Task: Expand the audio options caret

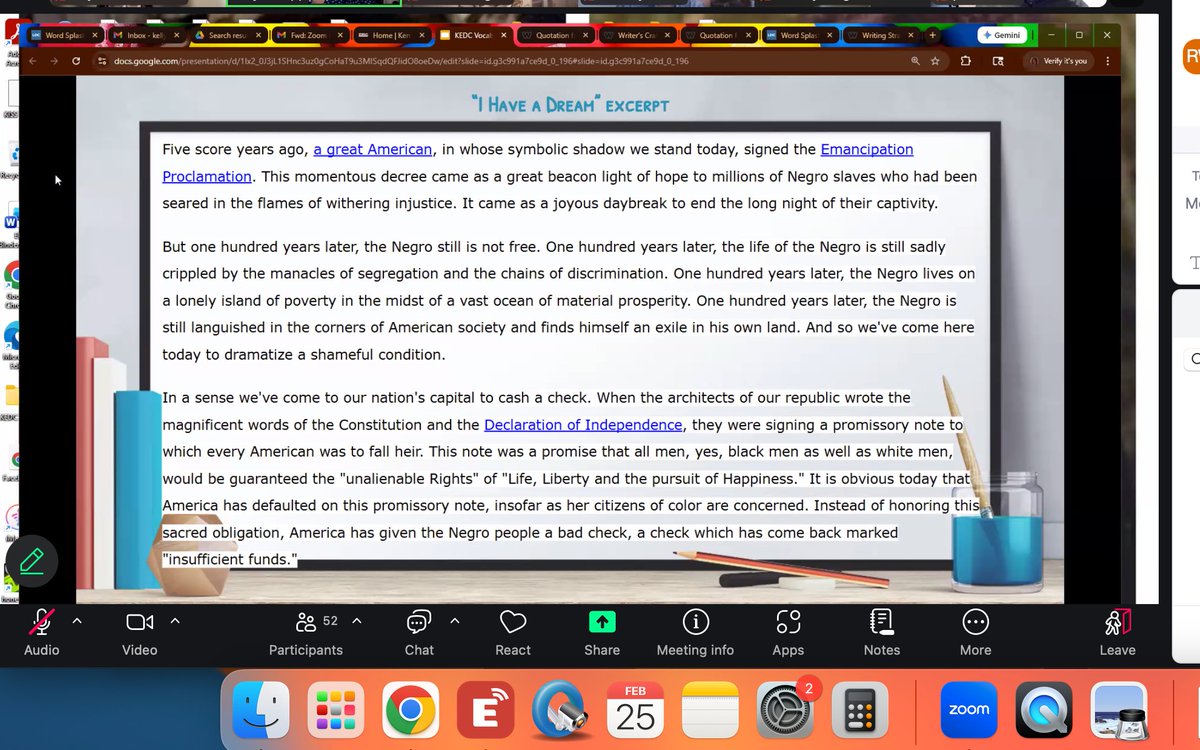Action: 77,621
